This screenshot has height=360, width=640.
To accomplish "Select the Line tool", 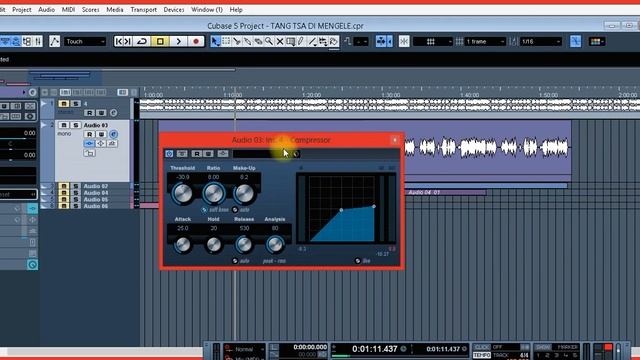I will (312, 41).
